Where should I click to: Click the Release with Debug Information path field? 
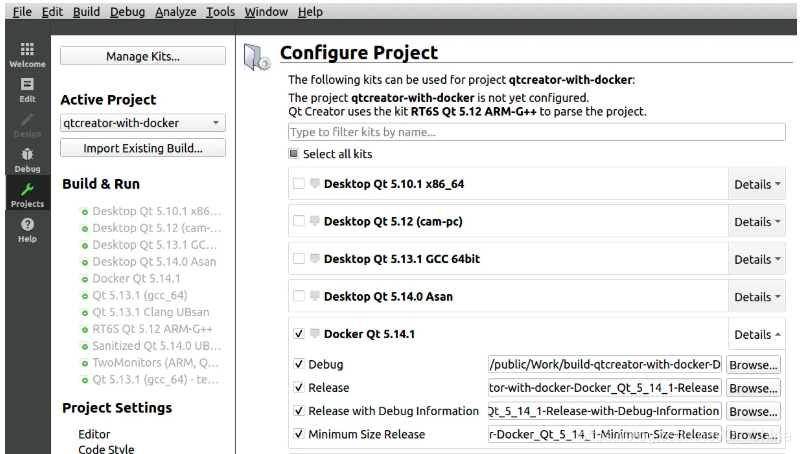(x=605, y=411)
